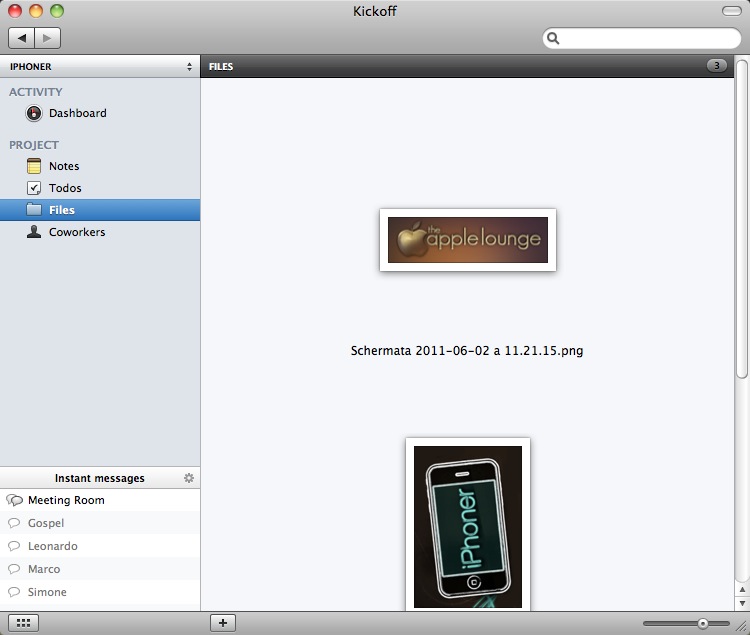Click filename Schermata 2011-06-02 a 11.21.15.png

pyautogui.click(x=467, y=350)
